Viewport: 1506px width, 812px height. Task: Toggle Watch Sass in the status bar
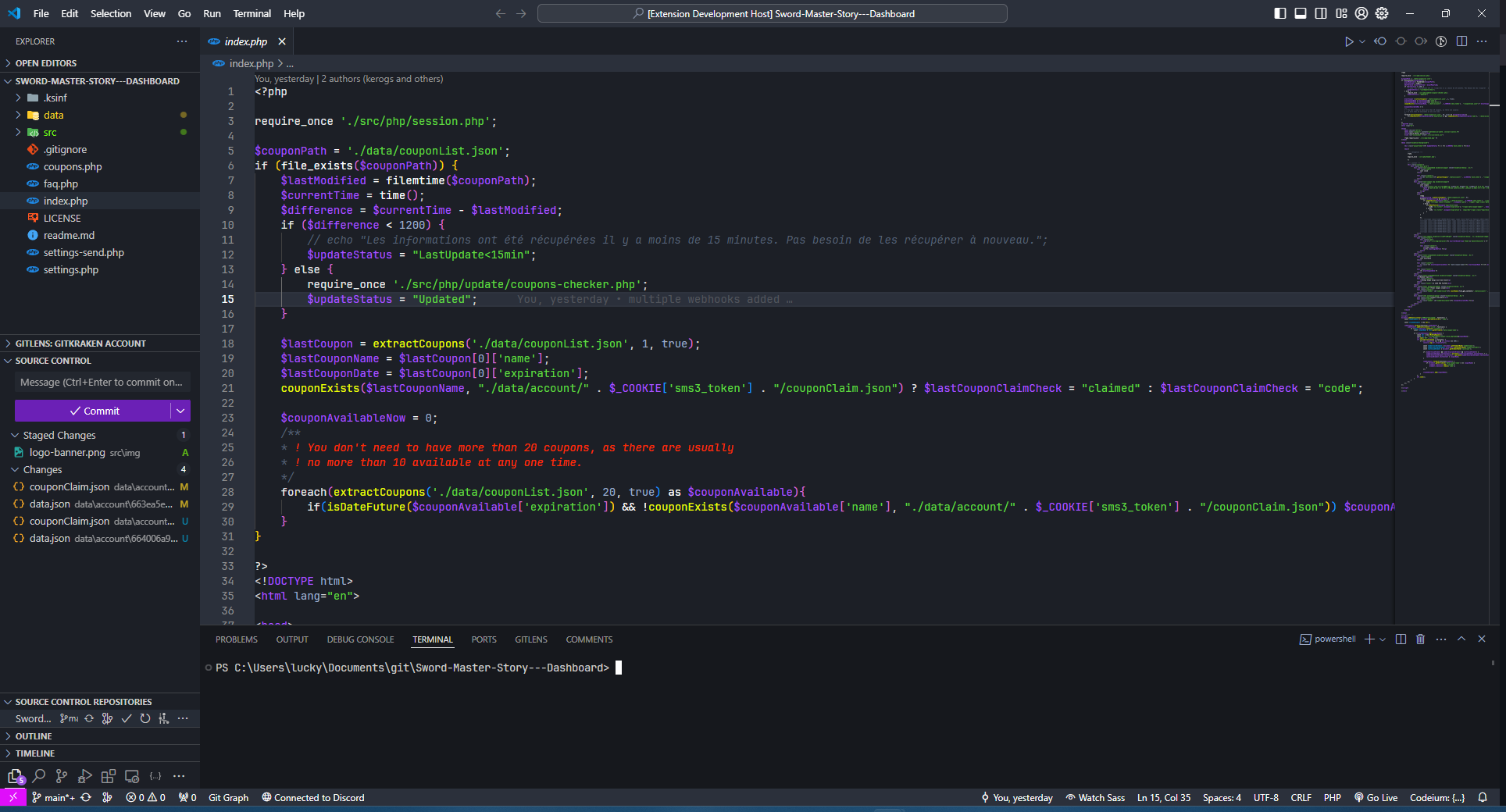[1095, 797]
